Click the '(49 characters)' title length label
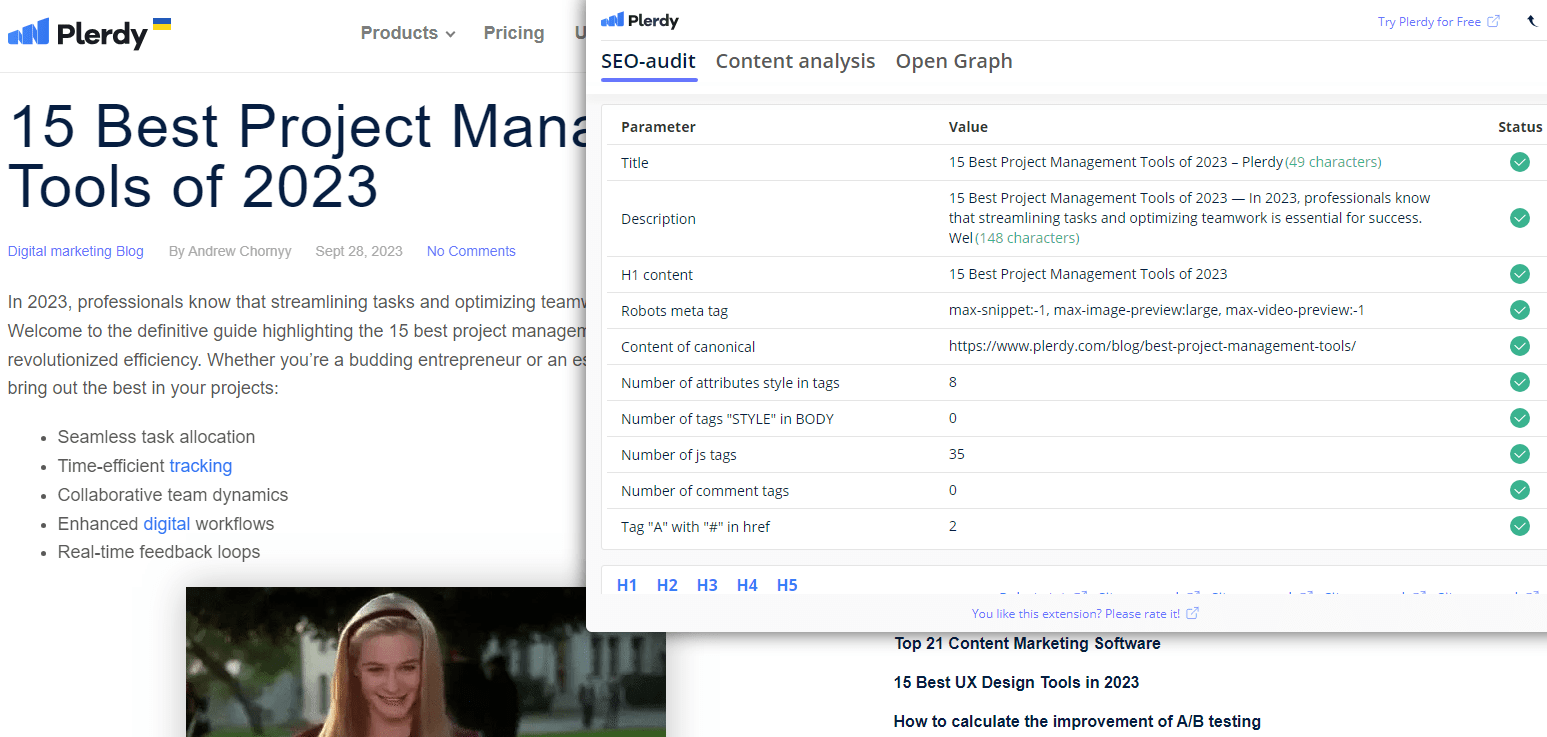The width and height of the screenshot is (1547, 737). [1333, 162]
